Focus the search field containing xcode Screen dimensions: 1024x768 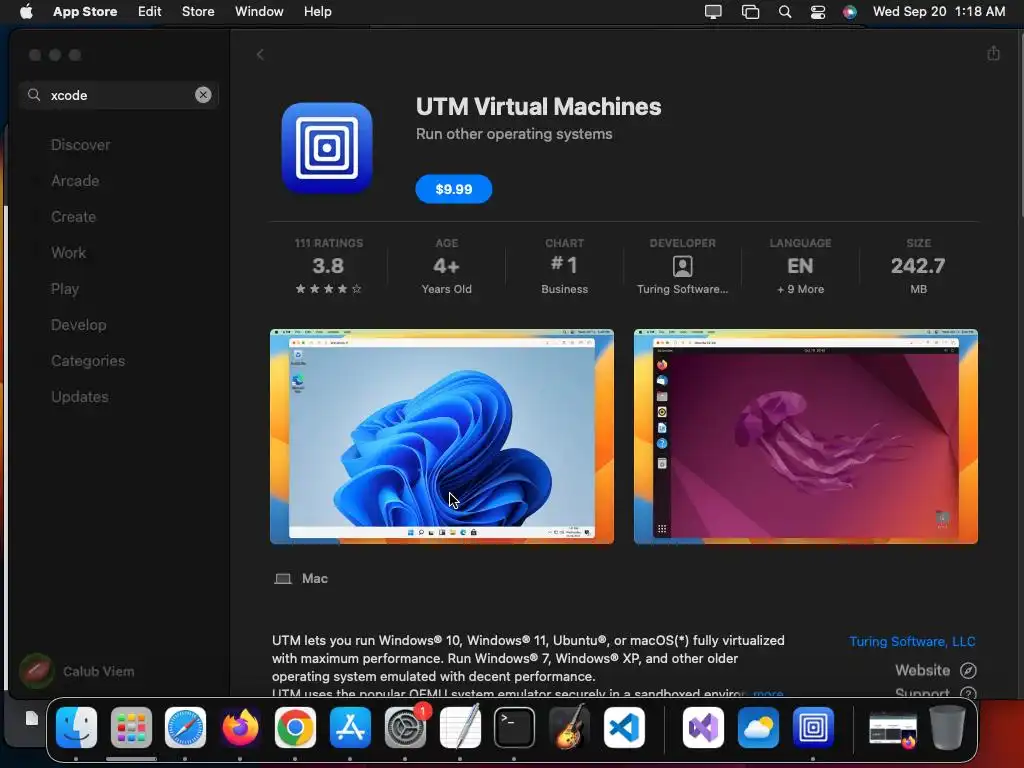[x=119, y=95]
